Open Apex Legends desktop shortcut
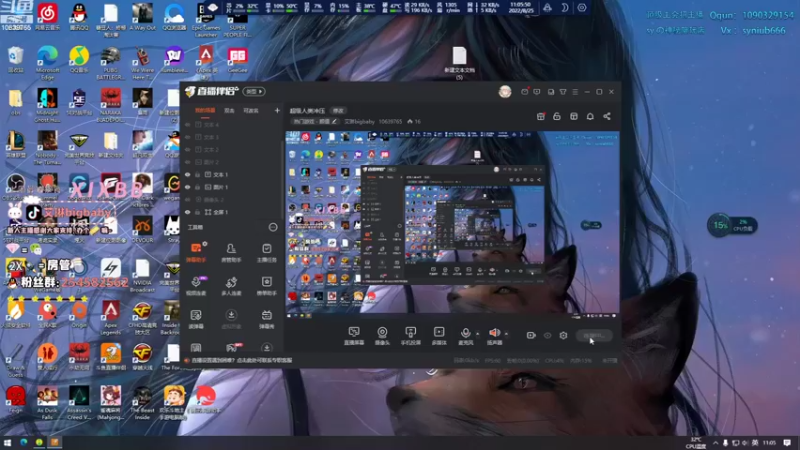The image size is (800, 450). coord(111,317)
